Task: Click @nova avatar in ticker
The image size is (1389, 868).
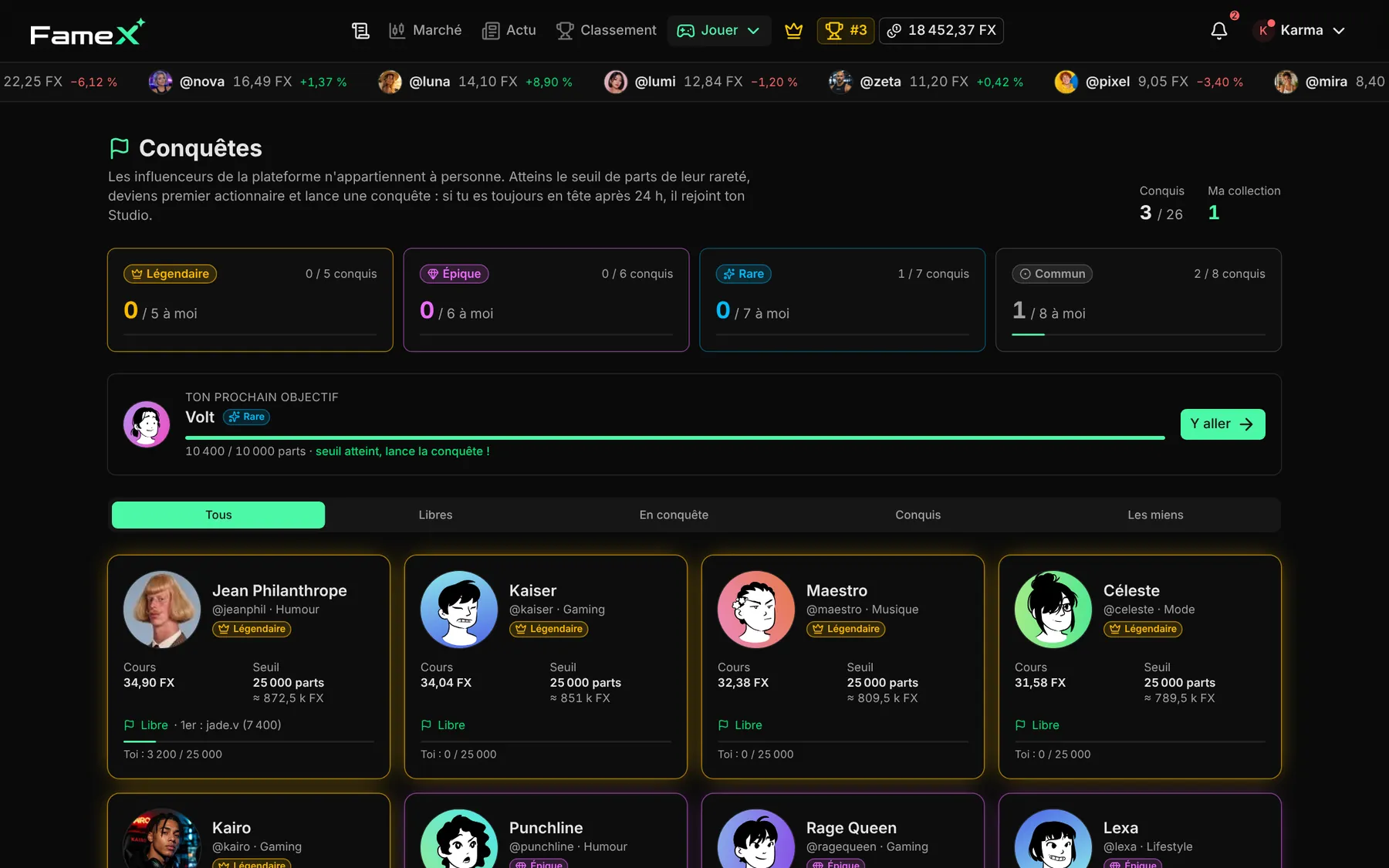Action: point(161,82)
